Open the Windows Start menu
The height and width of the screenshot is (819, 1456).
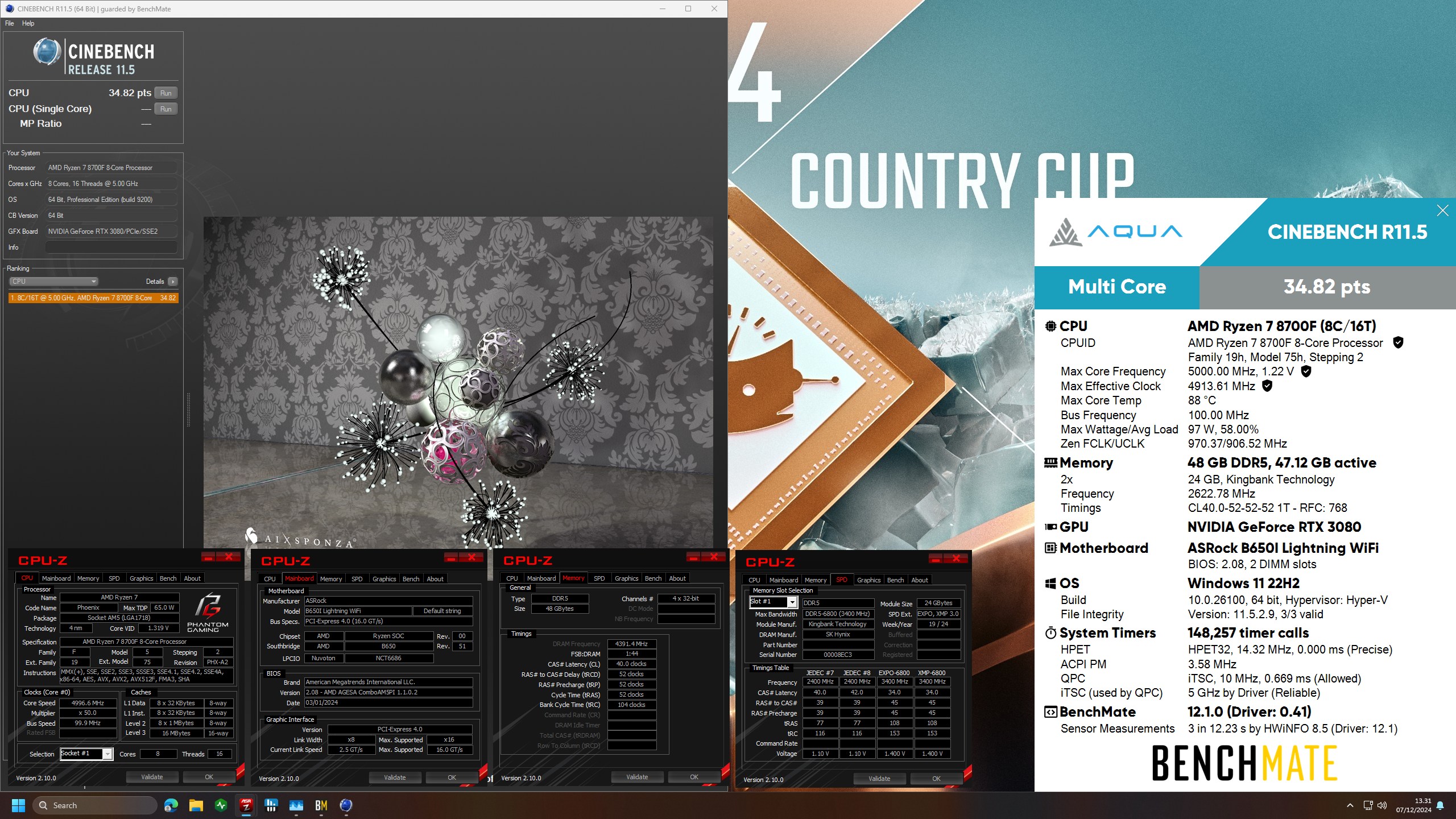point(18,805)
